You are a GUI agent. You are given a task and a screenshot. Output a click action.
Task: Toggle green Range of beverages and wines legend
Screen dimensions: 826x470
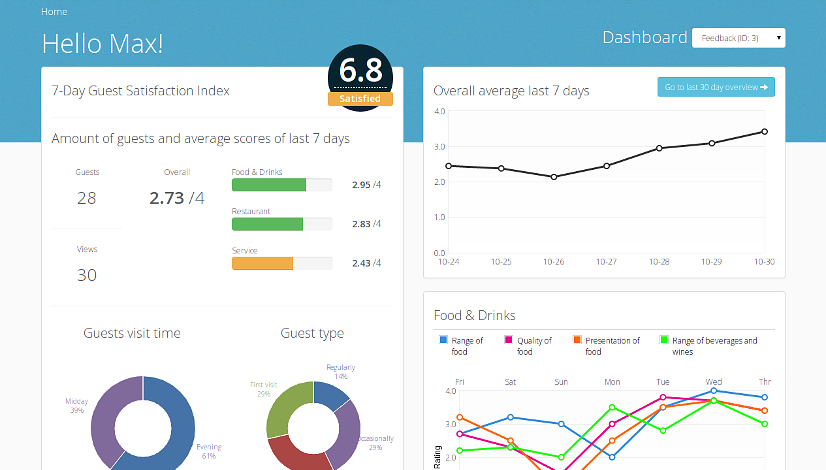pyautogui.click(x=665, y=340)
